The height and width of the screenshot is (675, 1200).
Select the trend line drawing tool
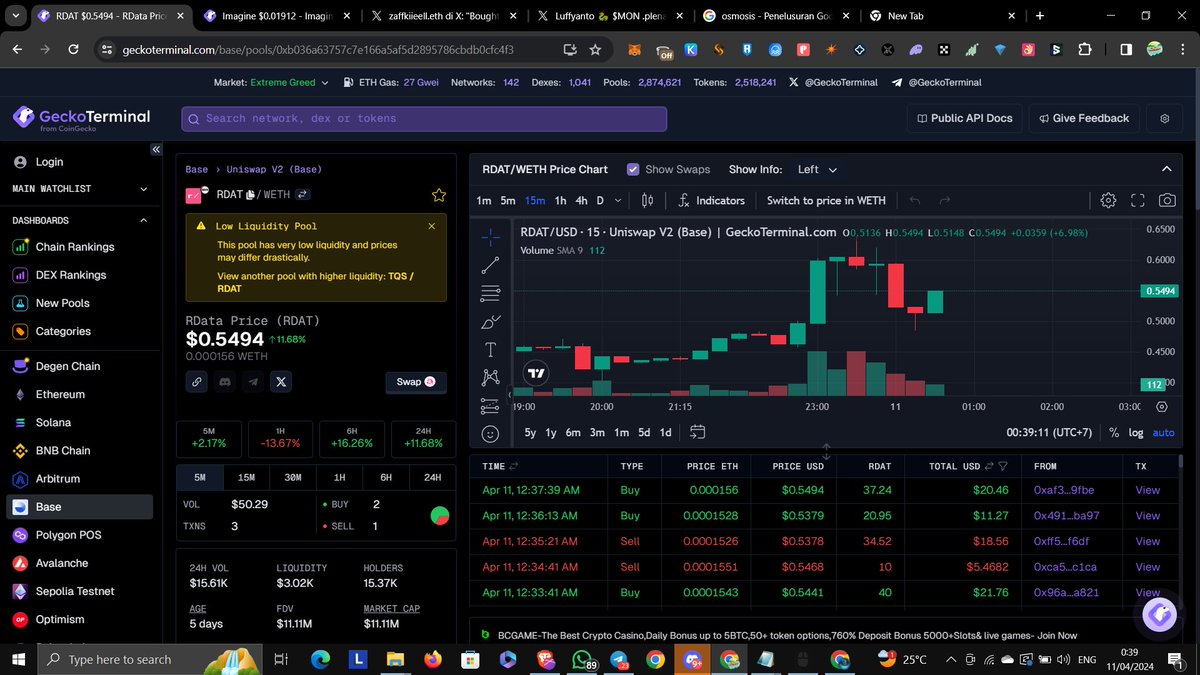(x=490, y=265)
